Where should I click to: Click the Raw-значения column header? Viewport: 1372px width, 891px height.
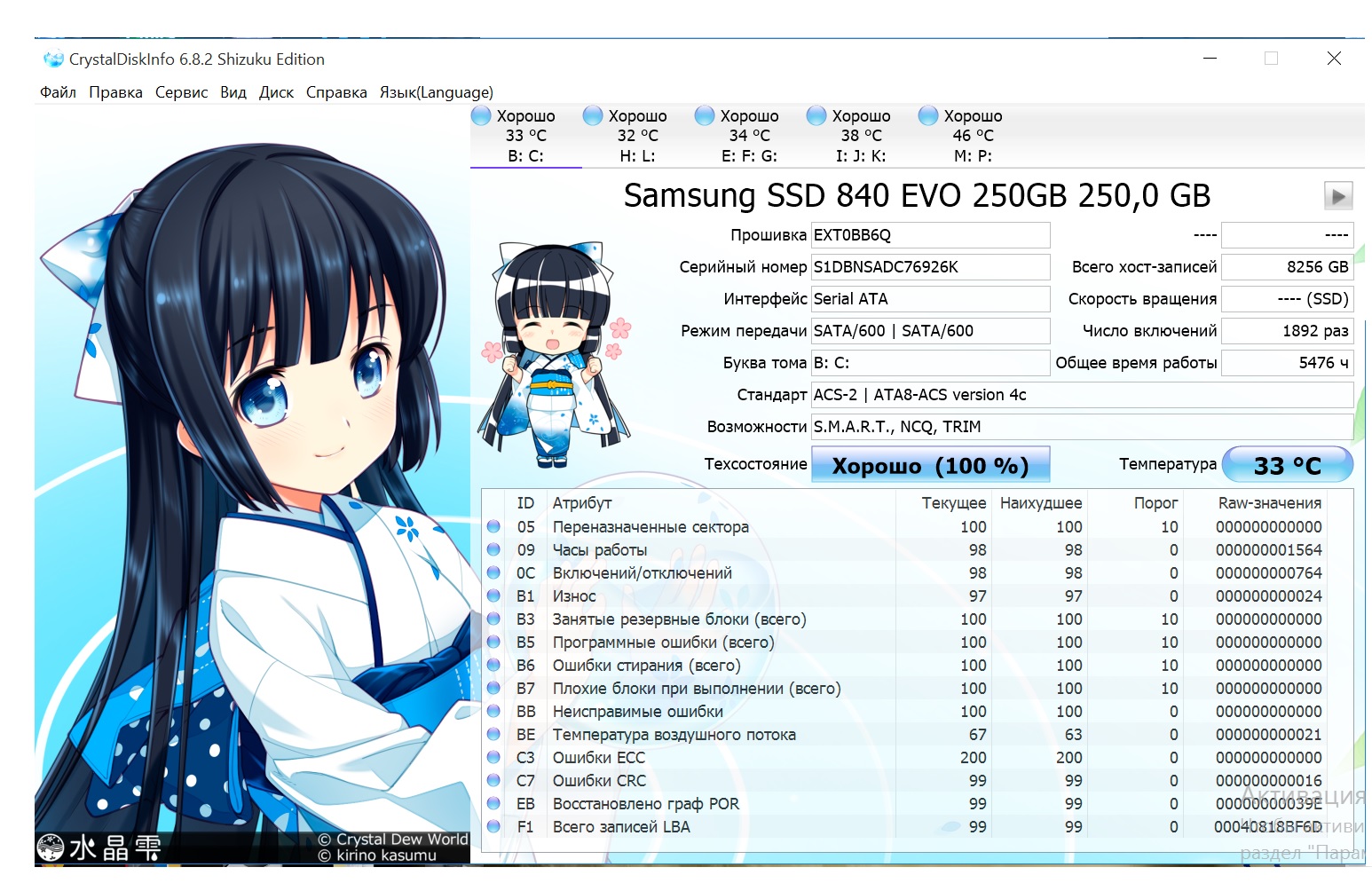(1270, 503)
